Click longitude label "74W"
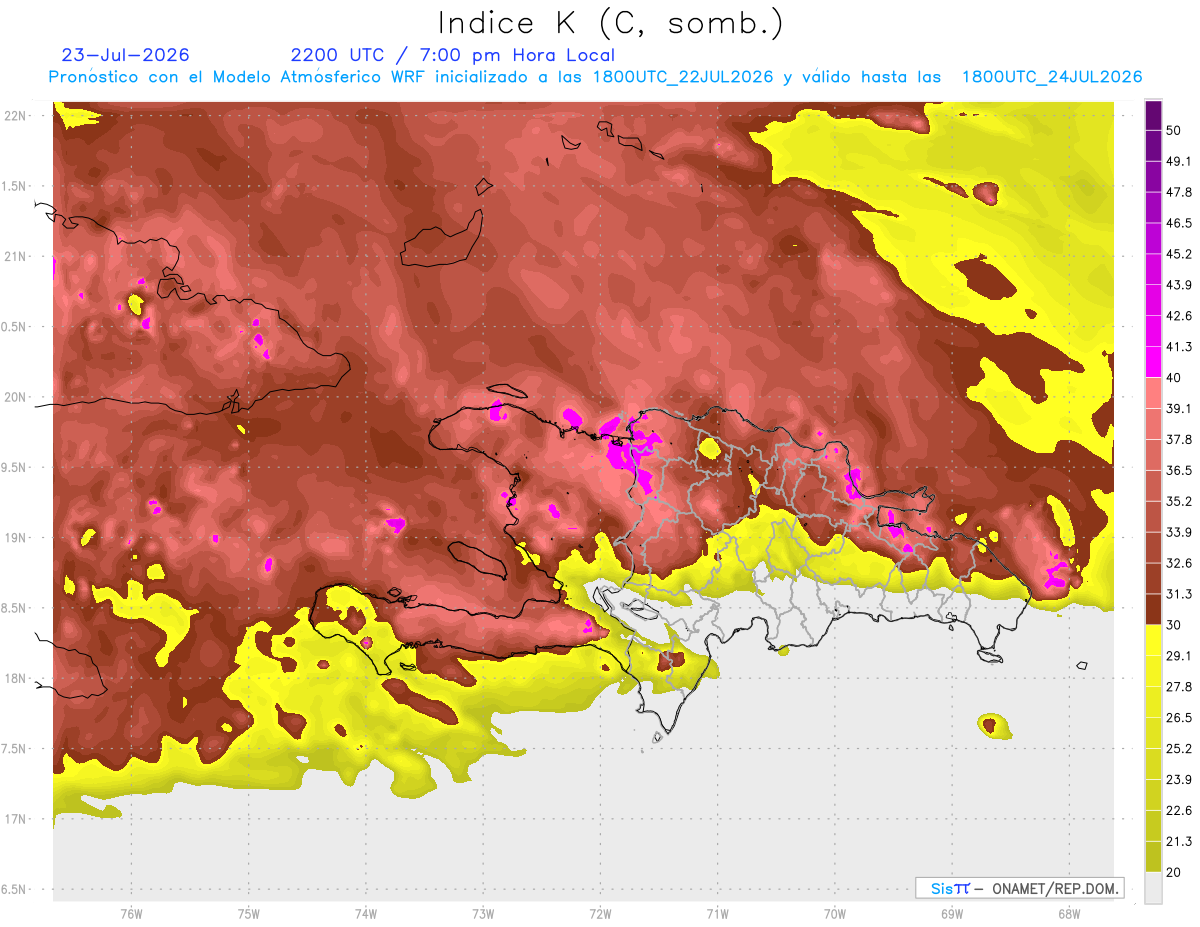 365,914
